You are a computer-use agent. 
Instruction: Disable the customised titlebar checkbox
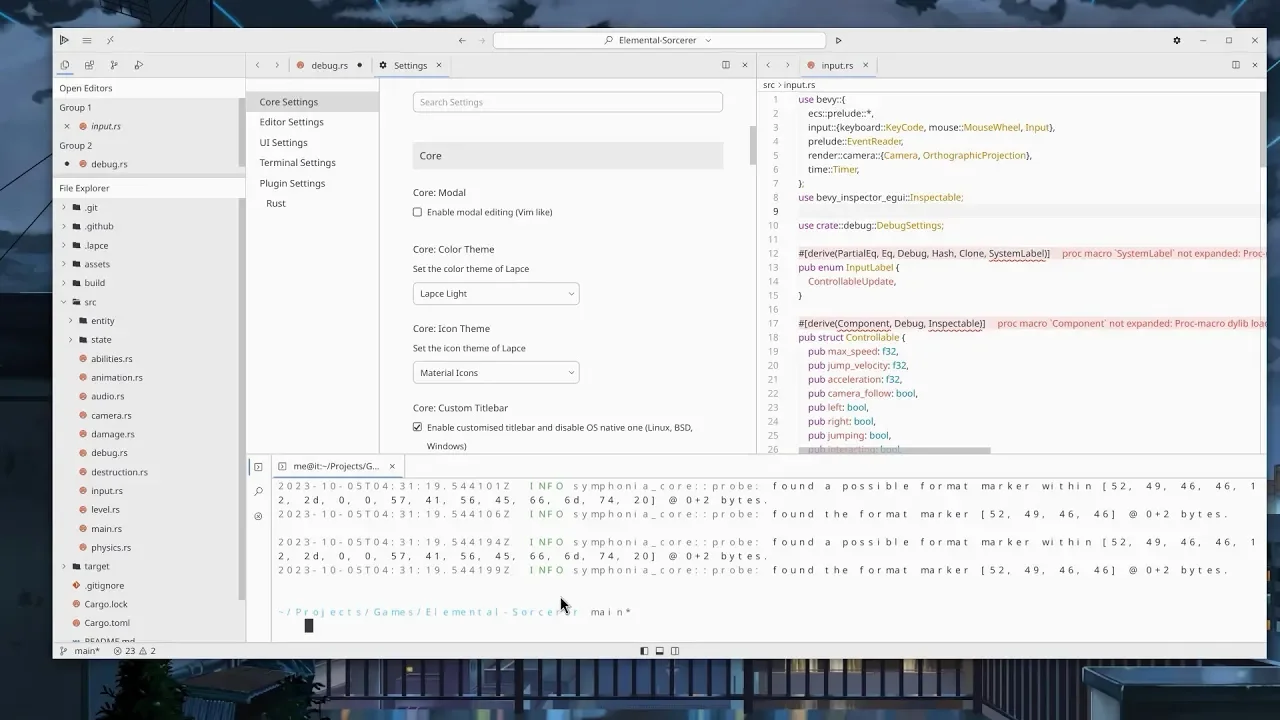[418, 427]
